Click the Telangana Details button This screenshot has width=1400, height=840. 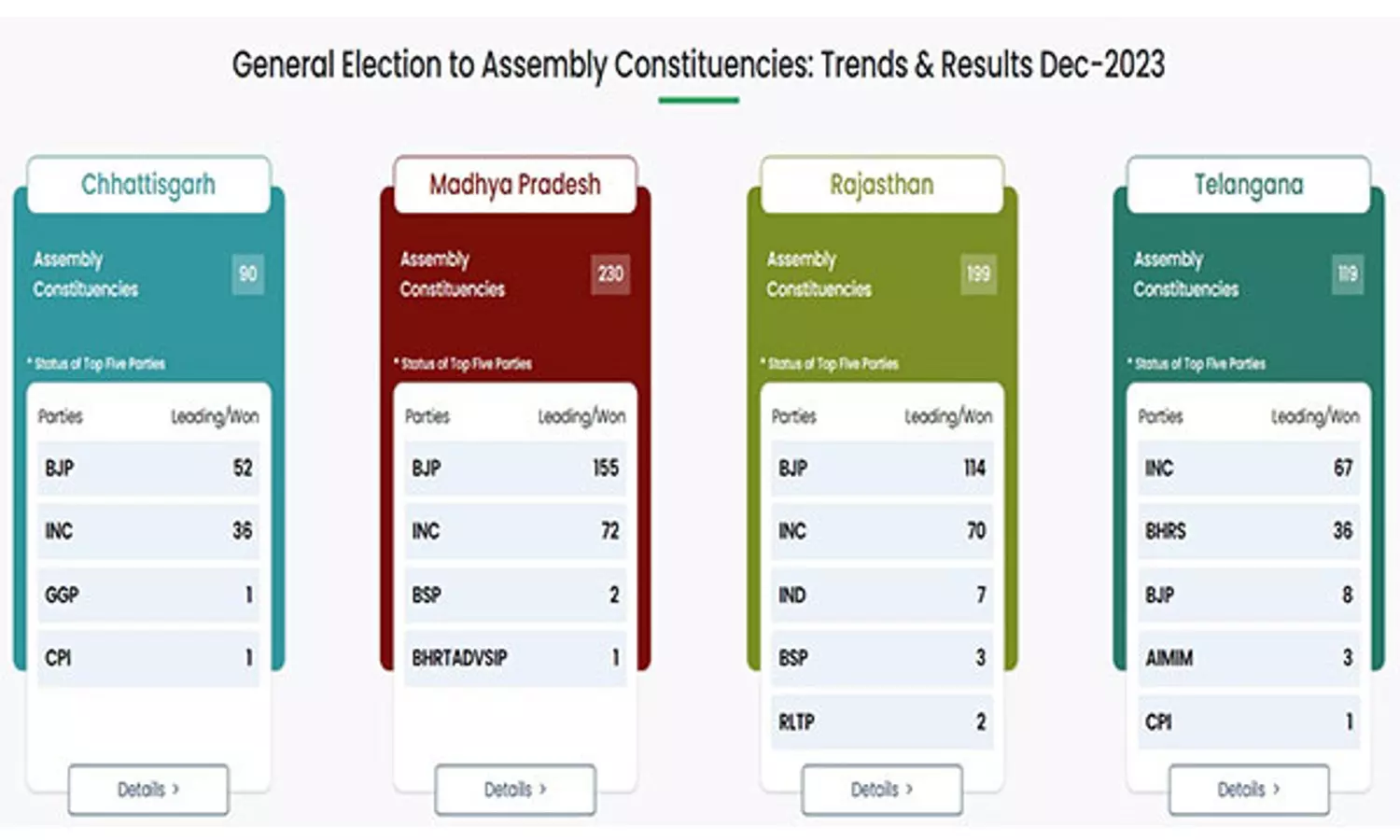[x=1249, y=790]
